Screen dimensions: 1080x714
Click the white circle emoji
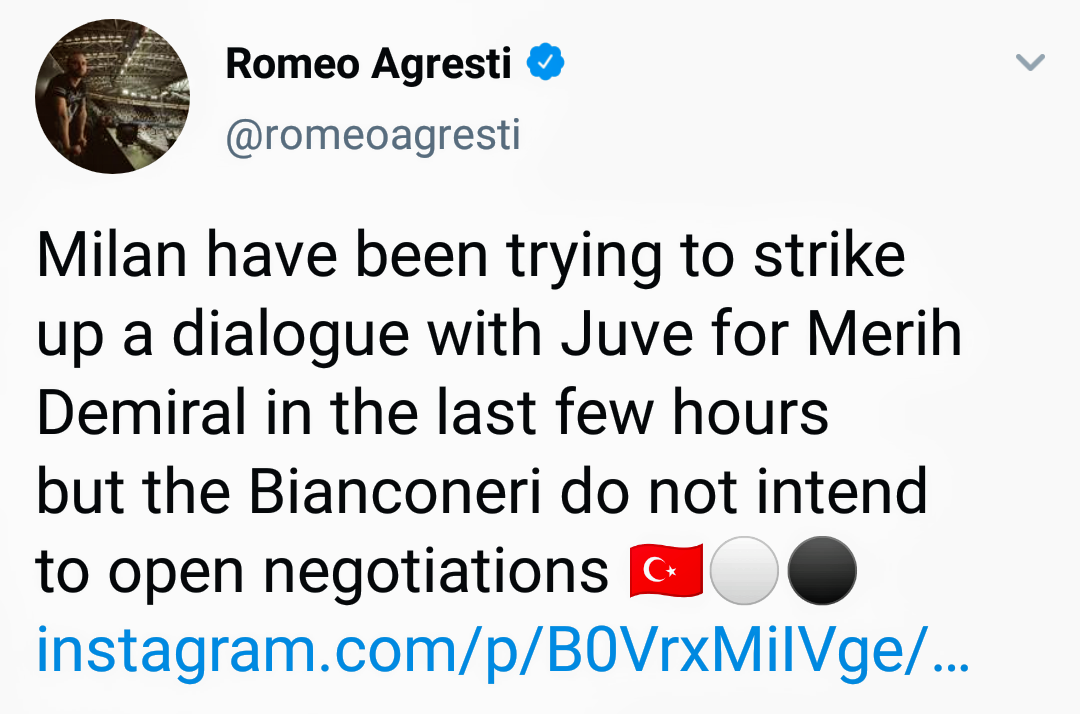(743, 571)
